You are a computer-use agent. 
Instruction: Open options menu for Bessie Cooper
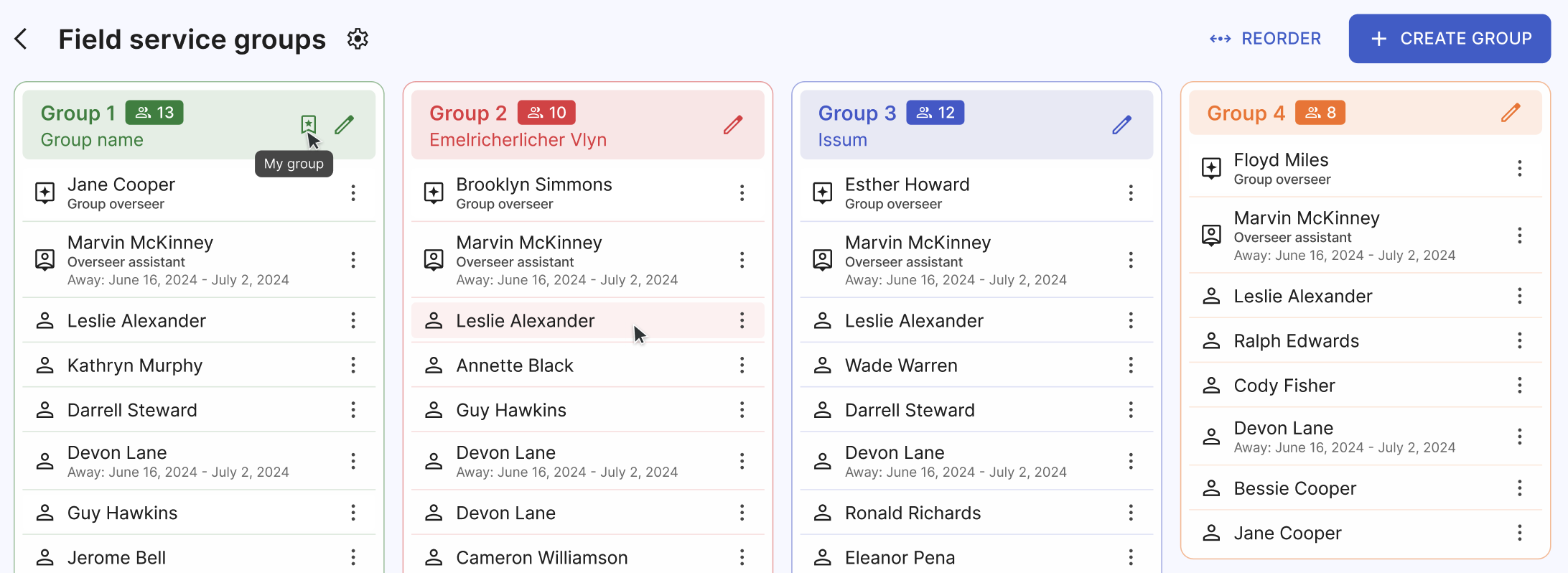tap(1519, 488)
